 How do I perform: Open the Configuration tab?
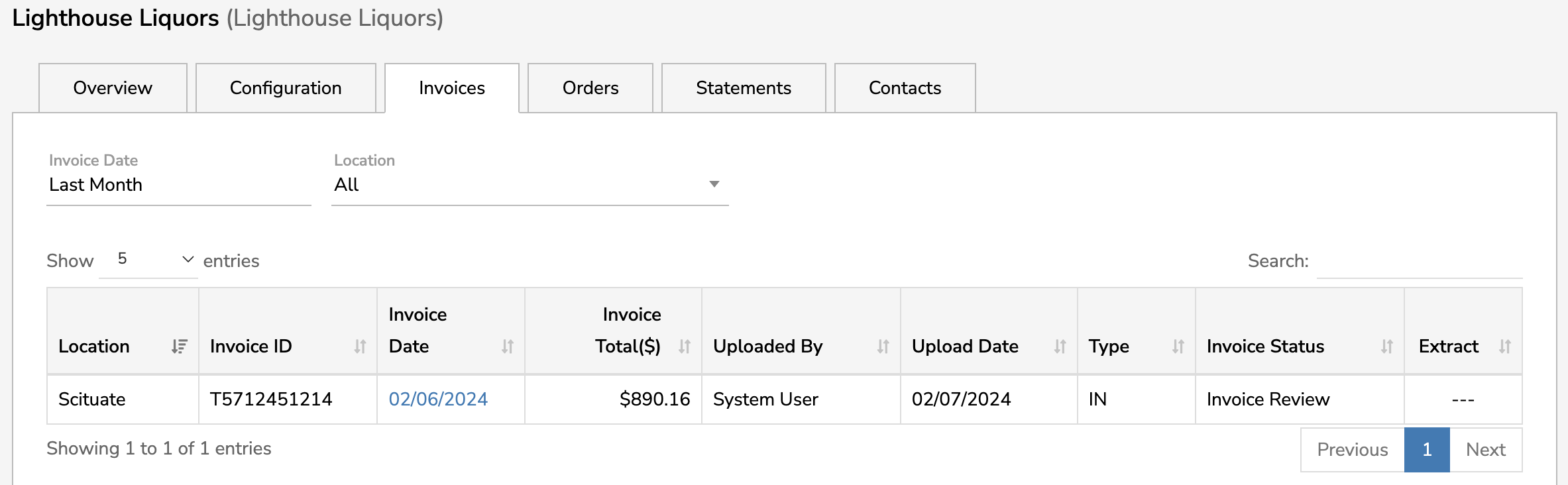pos(286,88)
